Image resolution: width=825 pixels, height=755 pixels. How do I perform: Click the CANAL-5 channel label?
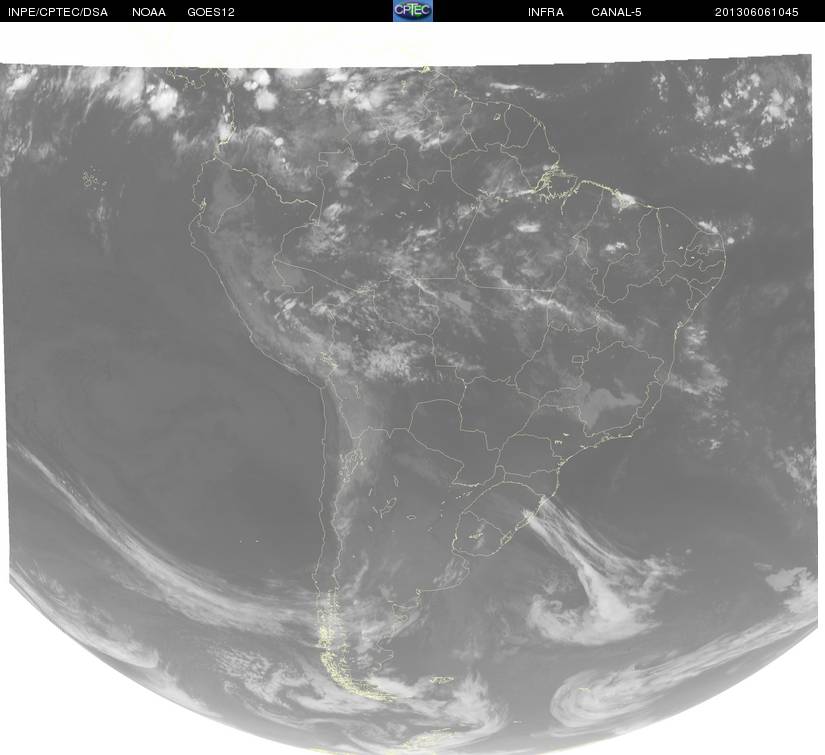[616, 12]
